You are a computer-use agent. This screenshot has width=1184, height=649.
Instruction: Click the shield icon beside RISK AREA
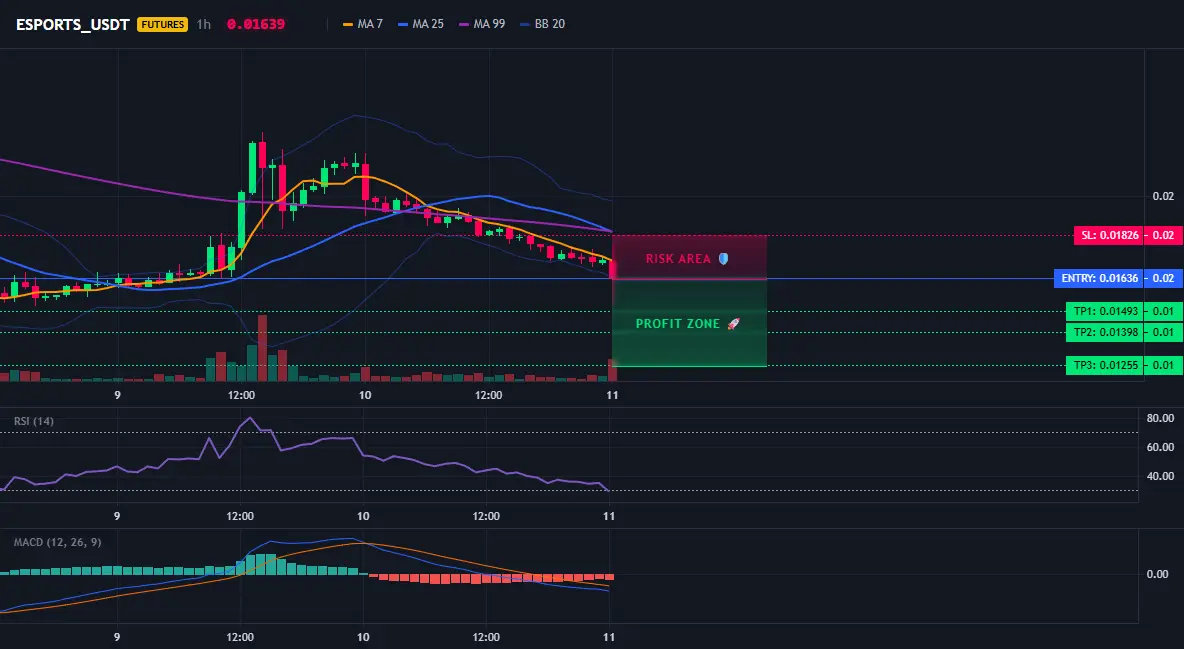pos(723,258)
